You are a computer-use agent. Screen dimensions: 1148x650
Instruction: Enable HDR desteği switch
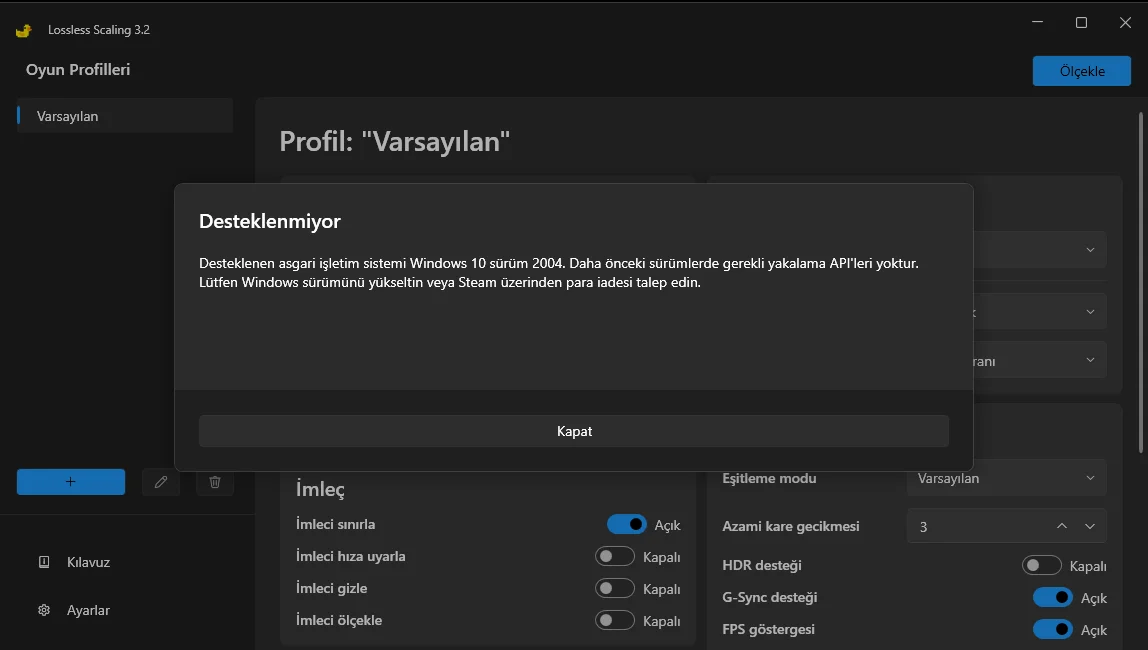click(x=1041, y=565)
